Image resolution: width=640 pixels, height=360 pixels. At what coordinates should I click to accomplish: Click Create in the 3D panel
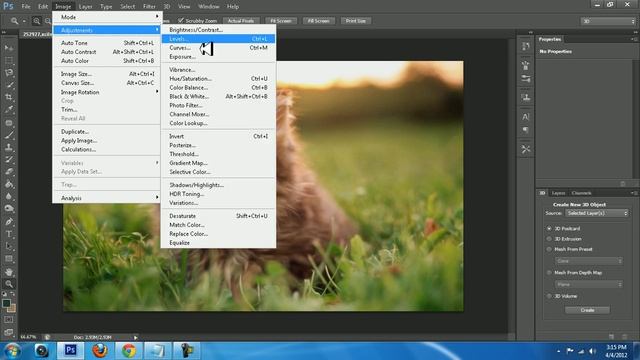587,310
